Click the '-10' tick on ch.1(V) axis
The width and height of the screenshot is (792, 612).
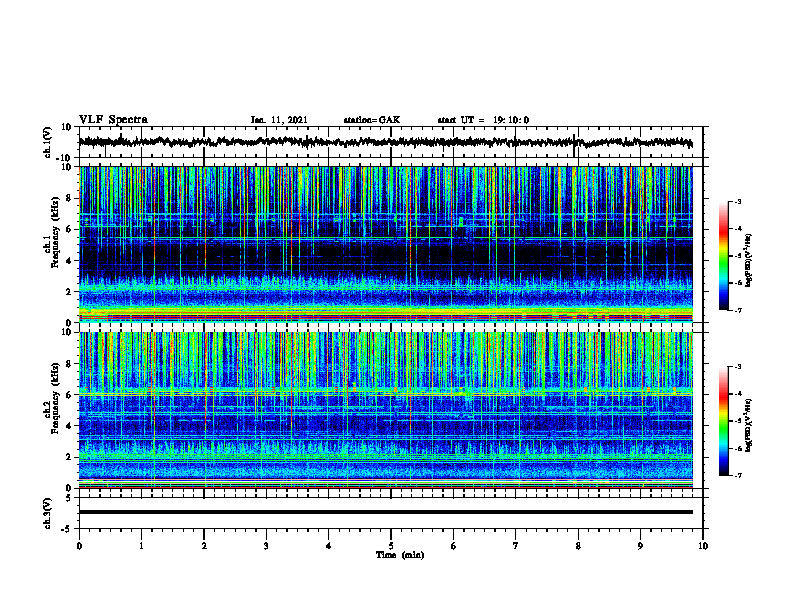click(65, 158)
